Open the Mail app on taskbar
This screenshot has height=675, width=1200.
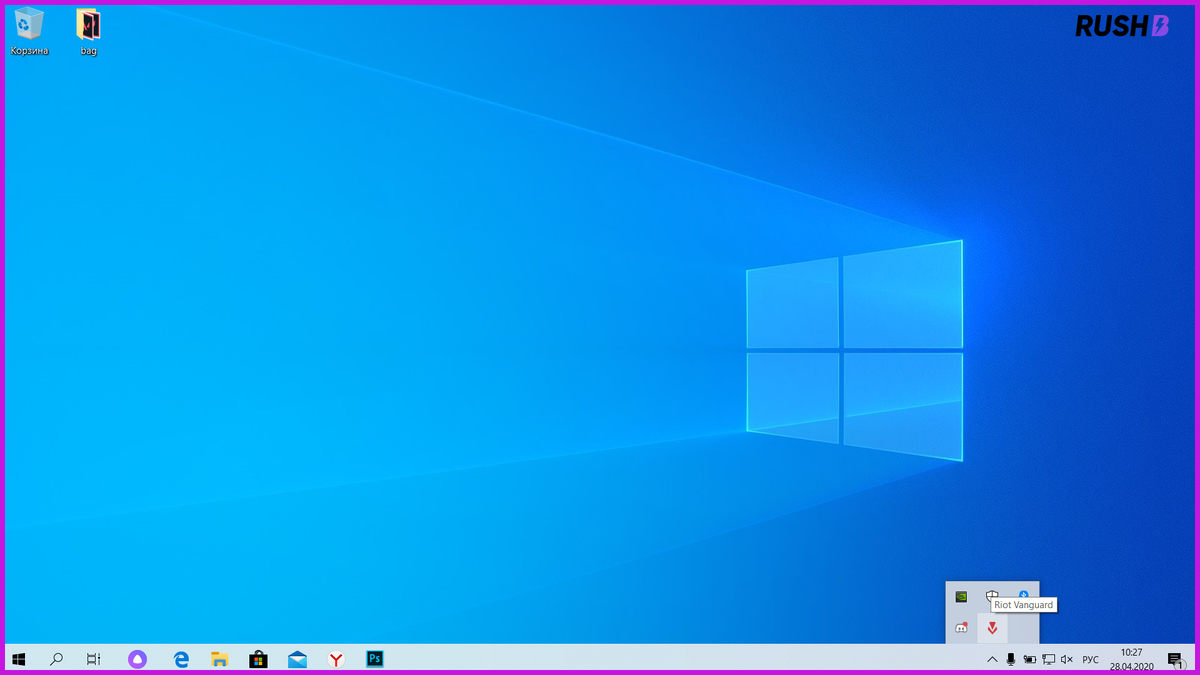(297, 659)
